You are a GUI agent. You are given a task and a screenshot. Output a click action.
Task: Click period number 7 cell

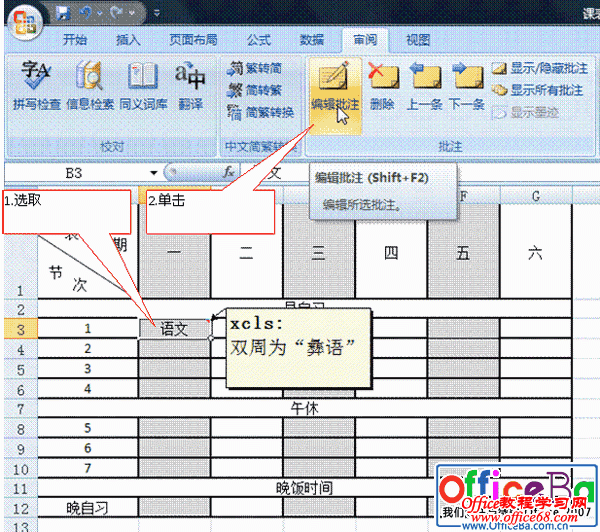(88, 468)
